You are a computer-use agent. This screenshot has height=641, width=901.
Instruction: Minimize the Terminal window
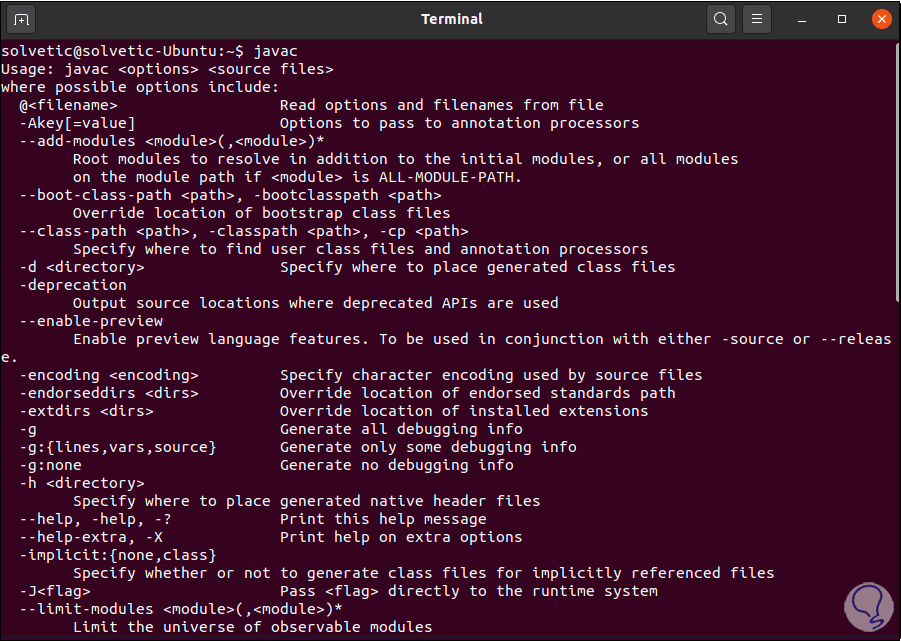coord(805,19)
